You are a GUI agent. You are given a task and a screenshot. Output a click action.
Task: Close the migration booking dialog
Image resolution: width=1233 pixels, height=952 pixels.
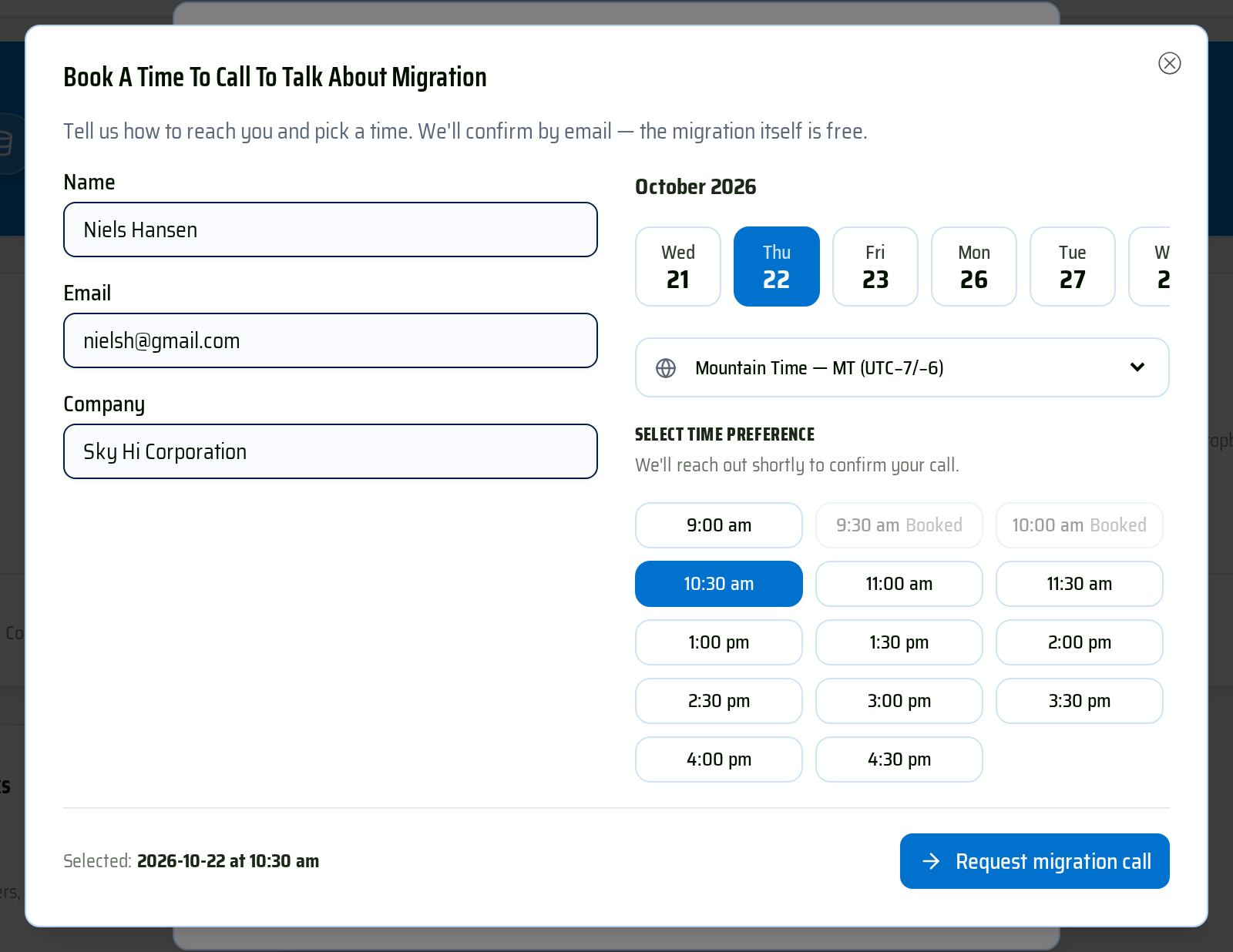[1169, 63]
